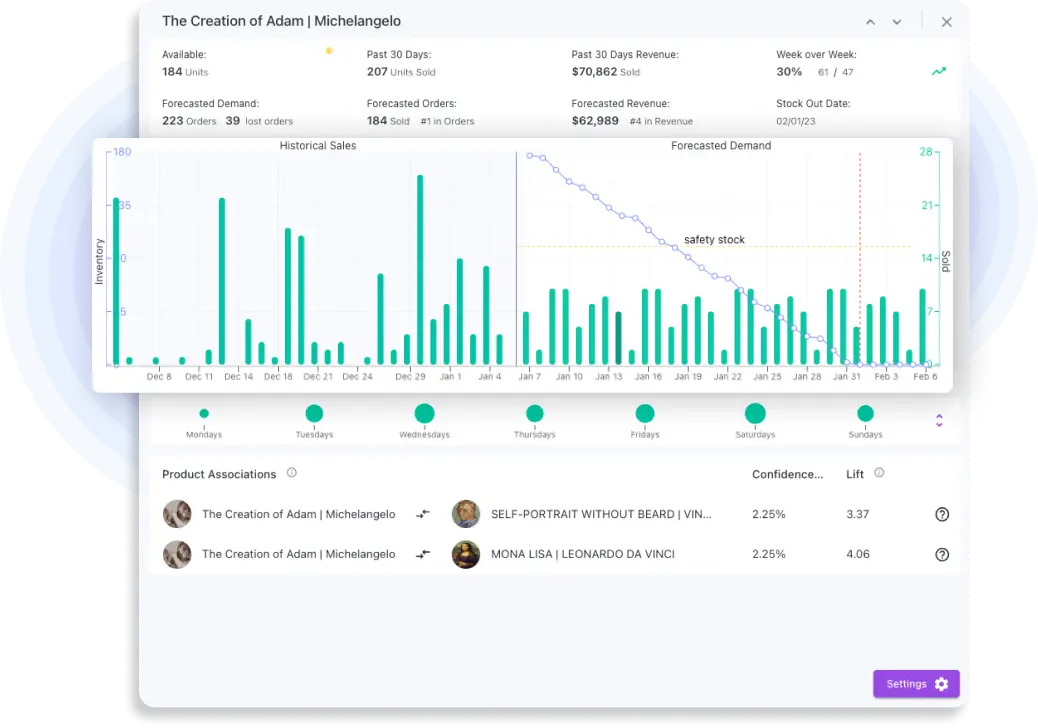The height and width of the screenshot is (728, 1038).
Task: Close the product detail panel
Action: [x=947, y=22]
